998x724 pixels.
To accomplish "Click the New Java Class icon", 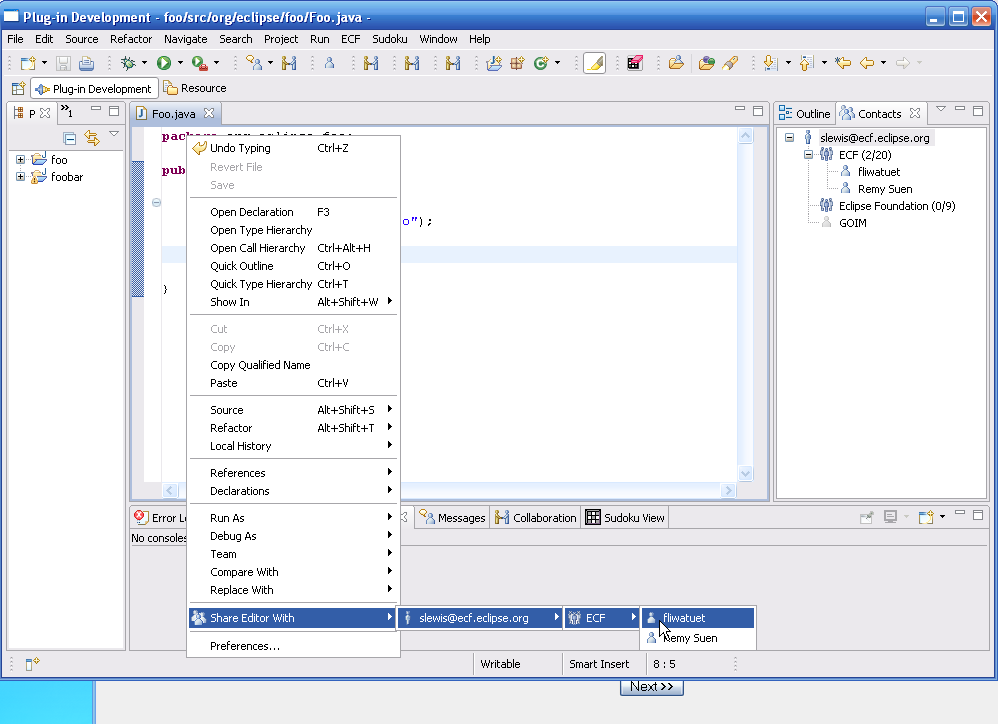I will (541, 63).
